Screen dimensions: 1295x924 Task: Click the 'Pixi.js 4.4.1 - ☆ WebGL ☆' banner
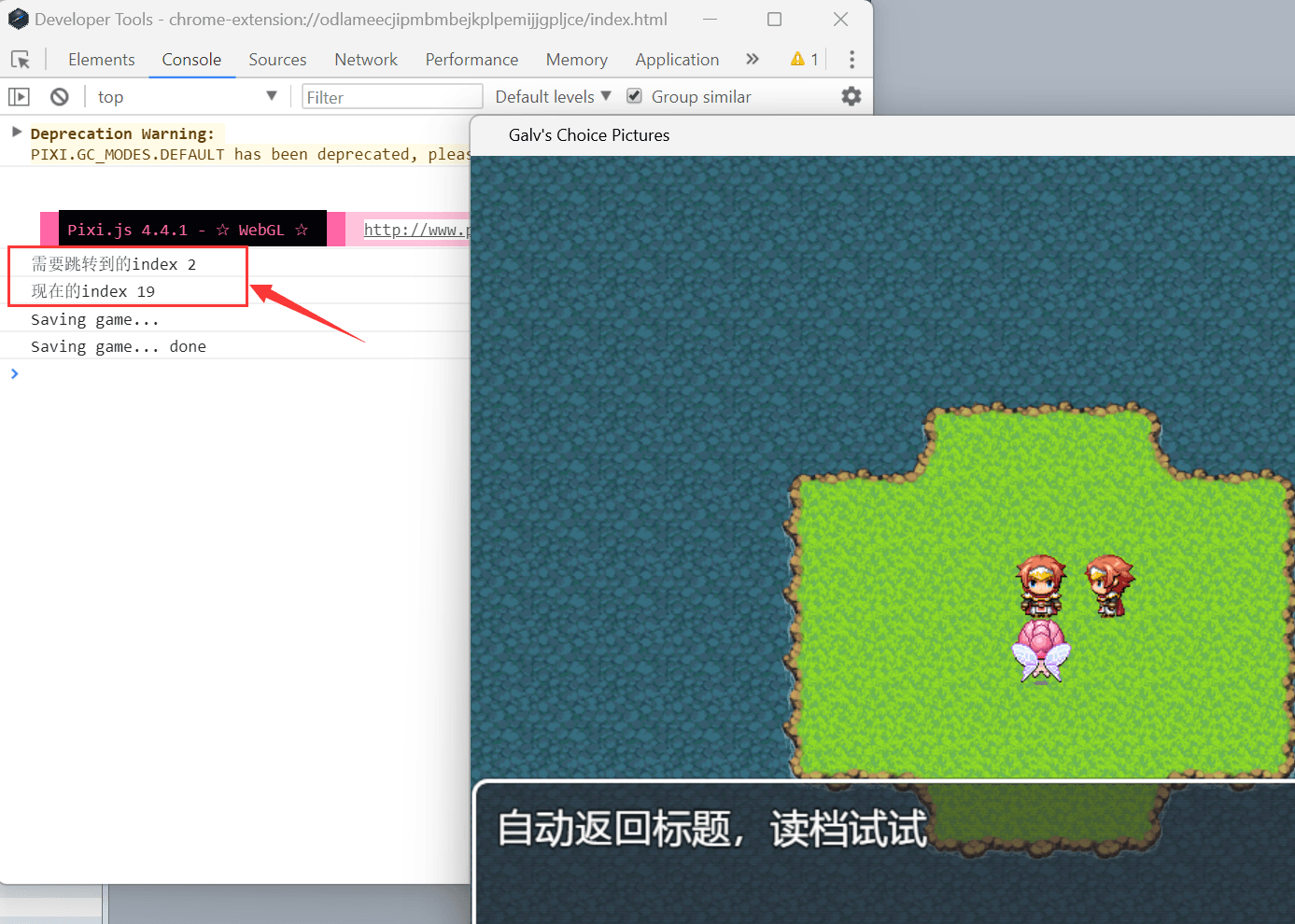pos(192,229)
